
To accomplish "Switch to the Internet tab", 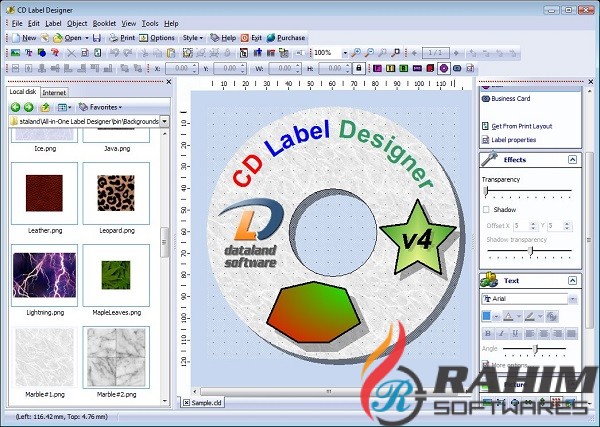I will pyautogui.click(x=54, y=93).
